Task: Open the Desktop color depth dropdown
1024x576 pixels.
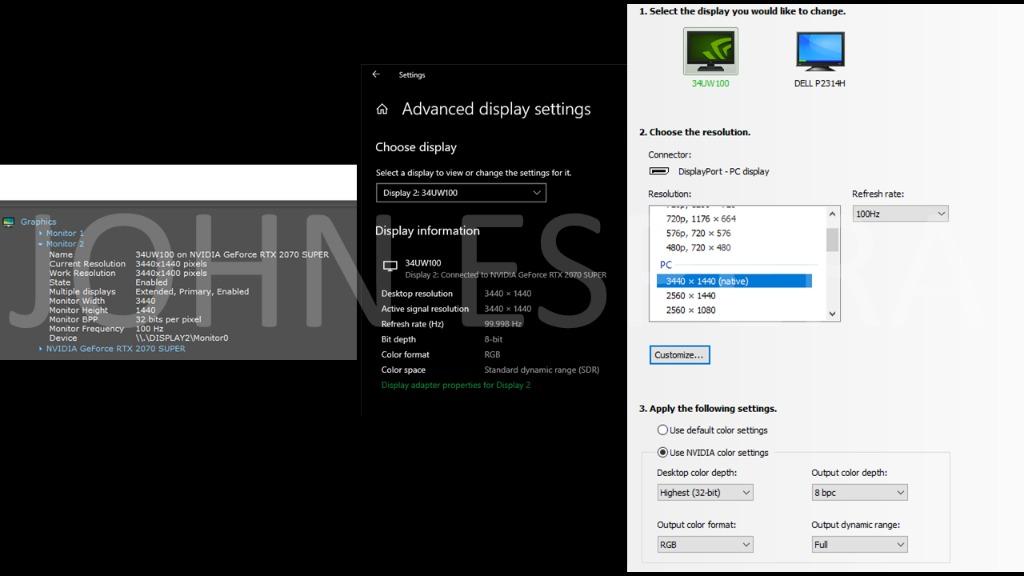Action: pos(704,493)
